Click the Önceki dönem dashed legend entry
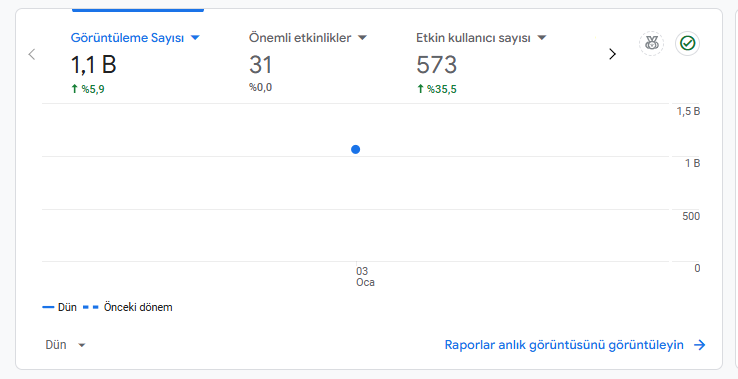 pyautogui.click(x=128, y=307)
